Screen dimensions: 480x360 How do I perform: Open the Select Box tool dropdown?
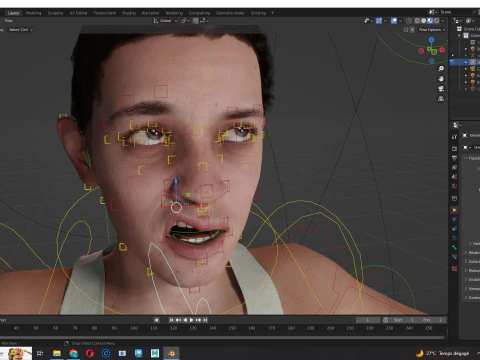pos(21,30)
